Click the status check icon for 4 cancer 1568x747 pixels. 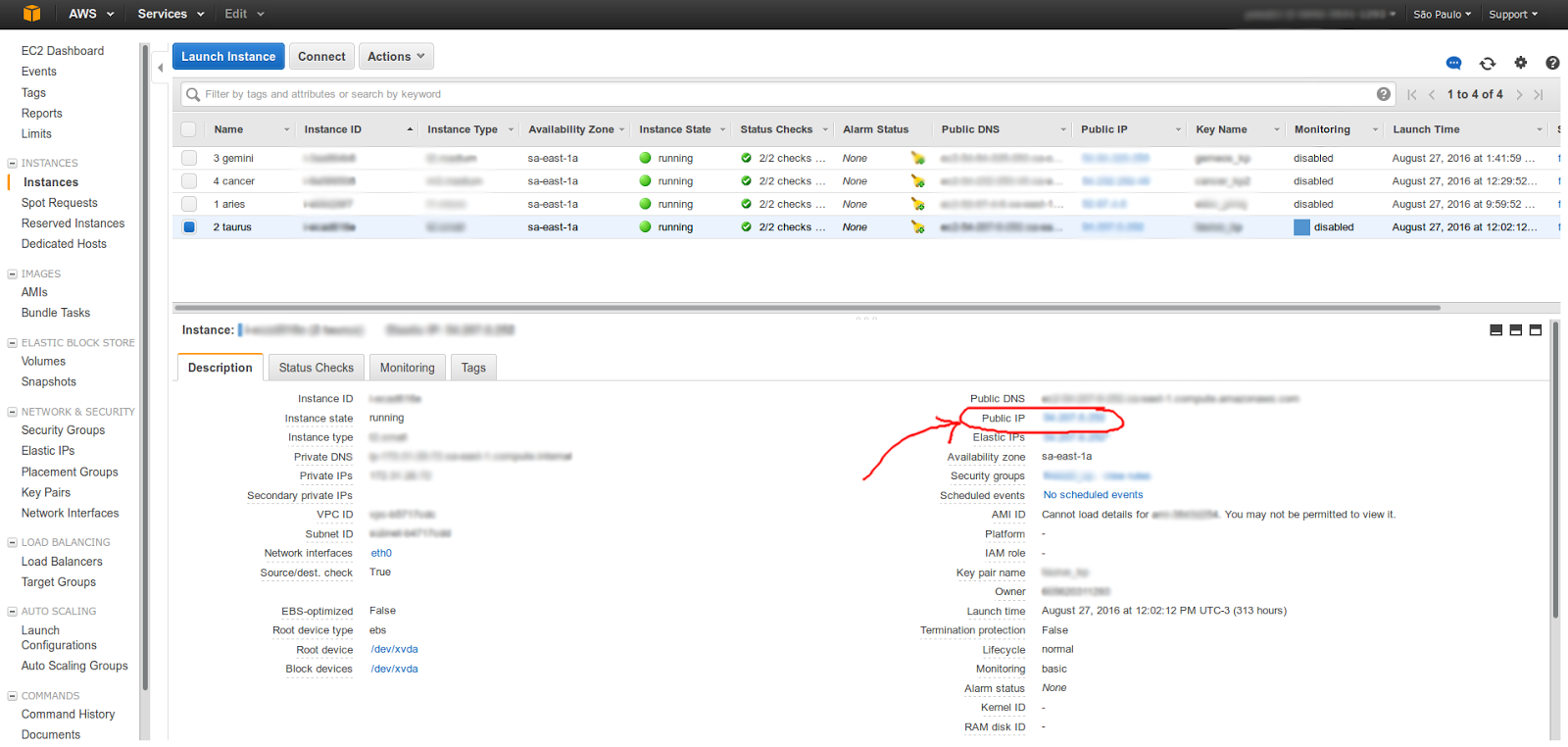click(x=747, y=181)
